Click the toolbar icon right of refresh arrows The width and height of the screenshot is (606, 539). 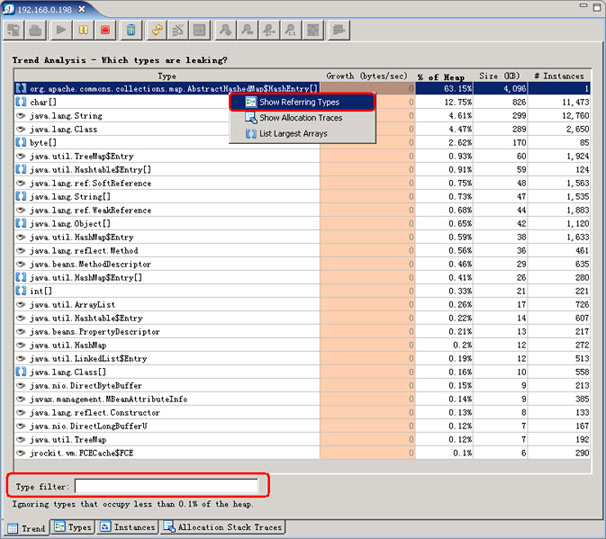178,30
